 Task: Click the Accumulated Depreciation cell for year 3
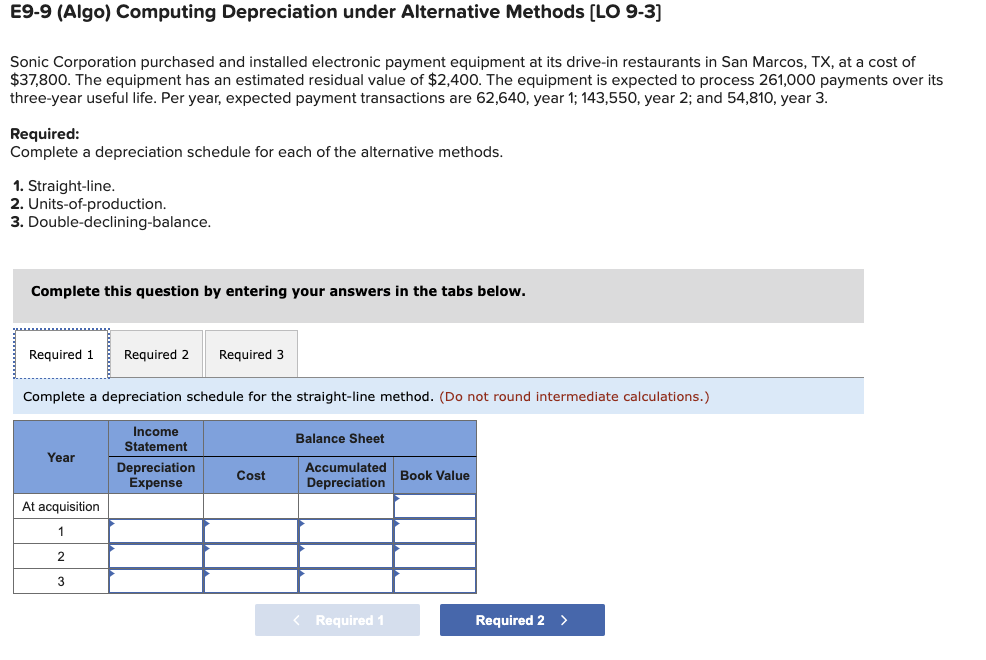(344, 580)
